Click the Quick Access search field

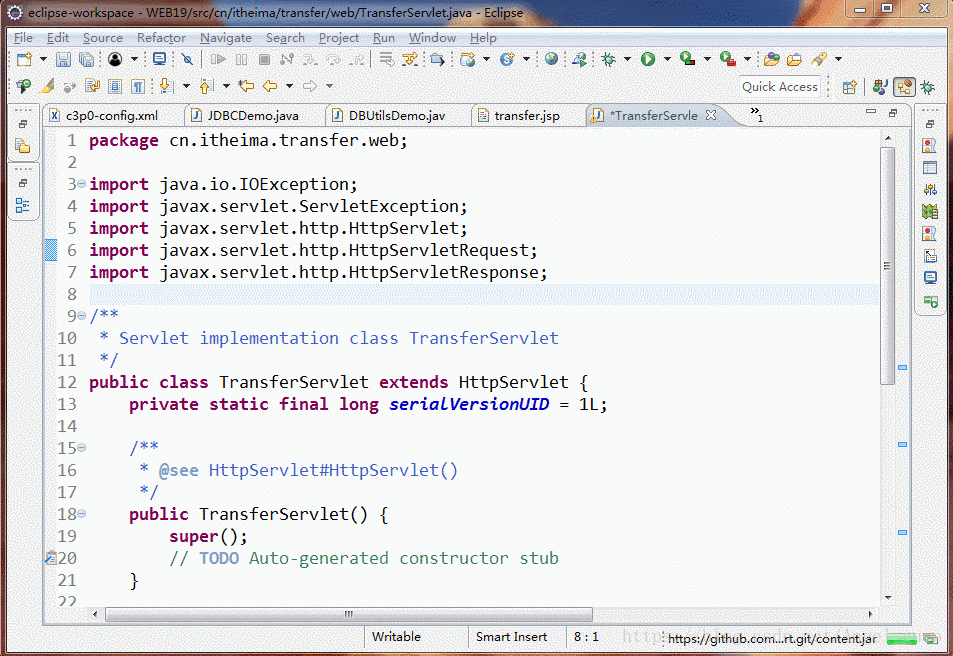[780, 87]
